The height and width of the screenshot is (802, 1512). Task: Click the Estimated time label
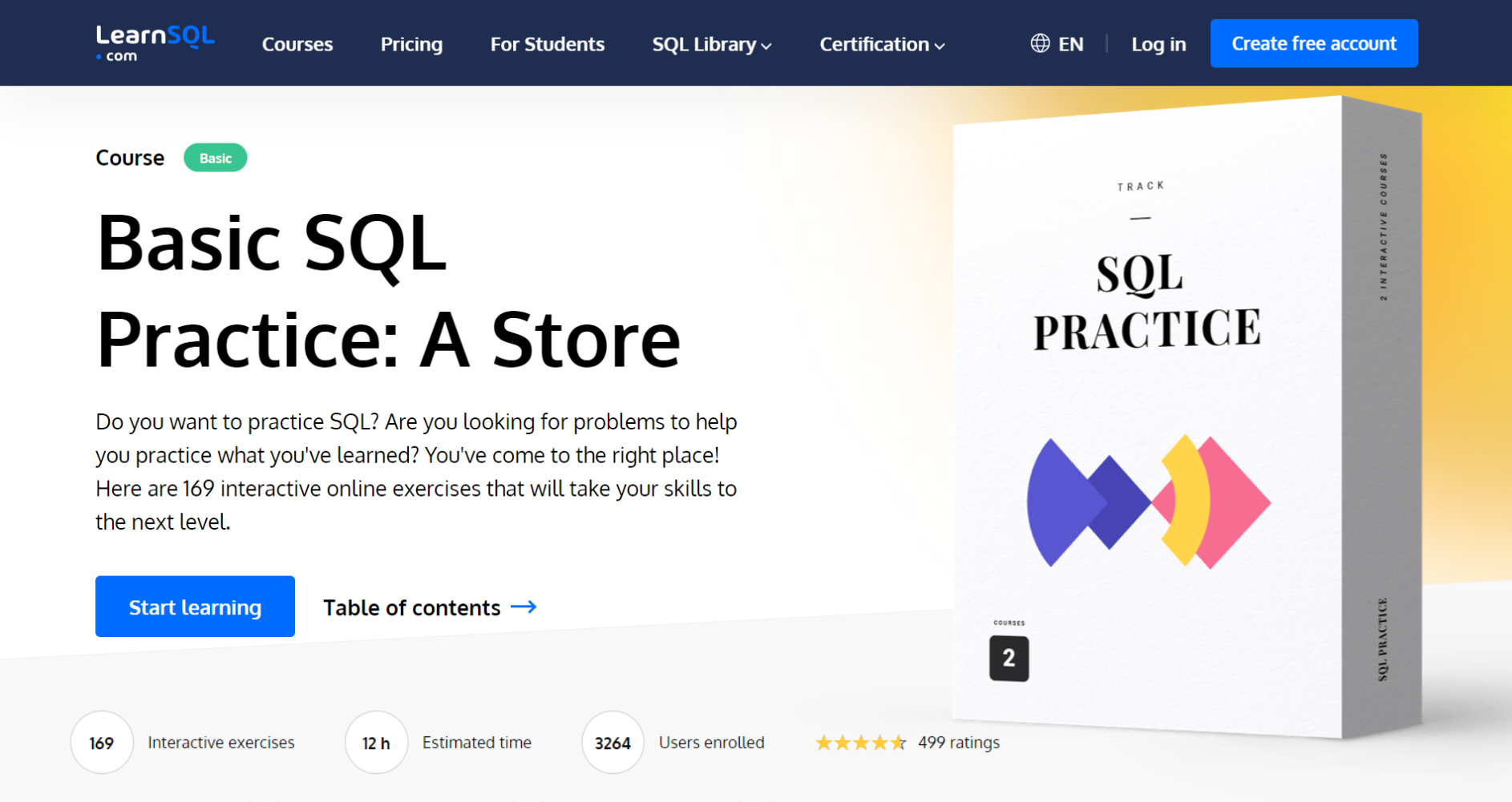click(x=477, y=743)
